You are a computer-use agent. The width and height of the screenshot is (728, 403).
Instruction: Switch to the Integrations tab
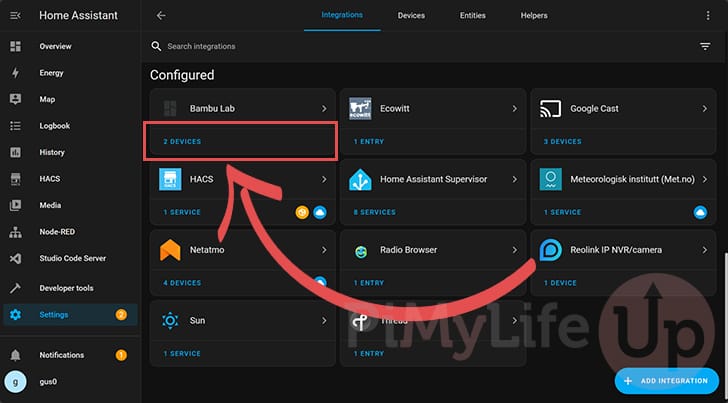[342, 15]
